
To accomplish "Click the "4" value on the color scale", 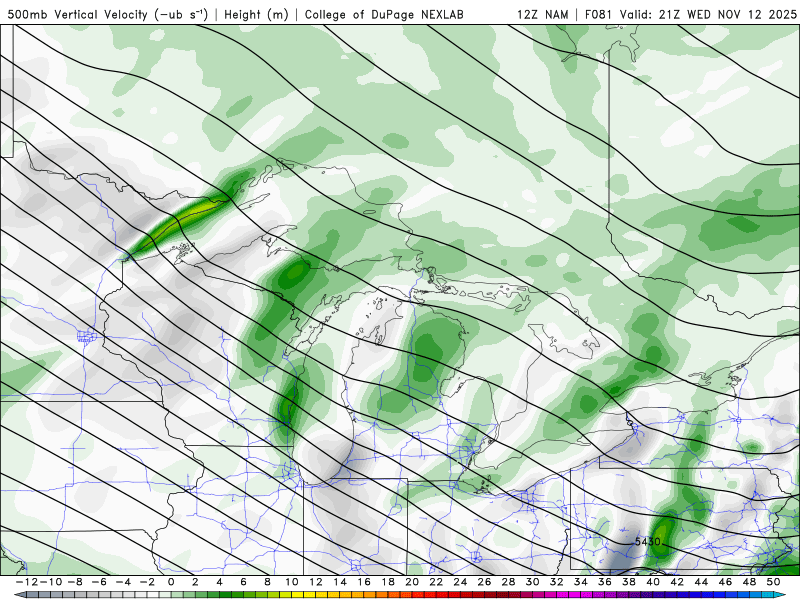I will click(x=219, y=582).
